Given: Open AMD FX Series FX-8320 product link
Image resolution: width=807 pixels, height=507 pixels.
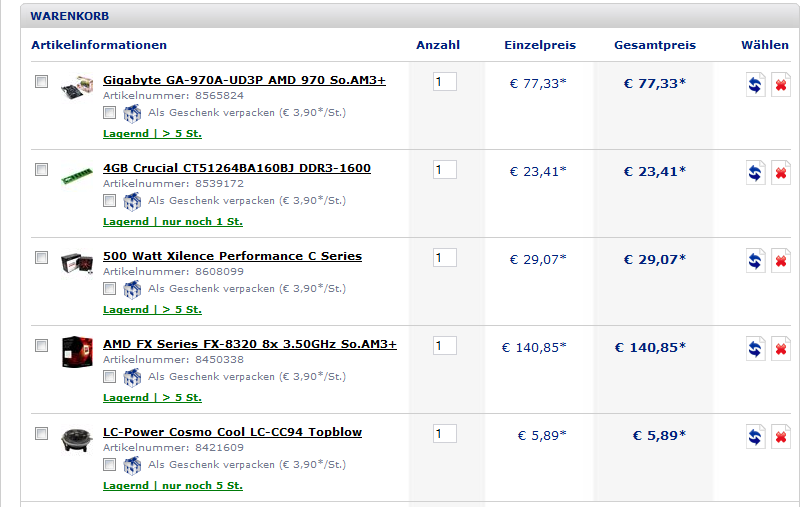Looking at the screenshot, I should point(250,344).
